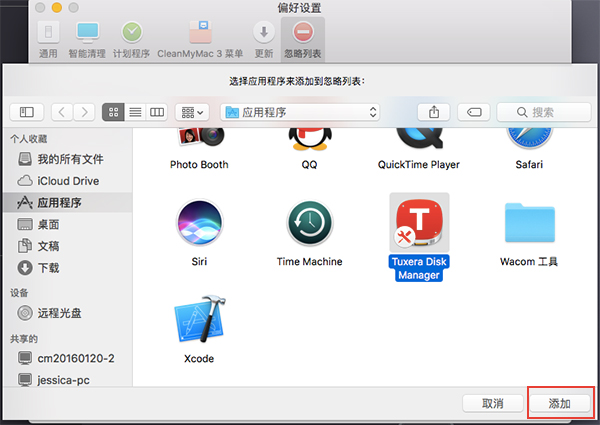
Task: Select Tuxera Disk Manager icon
Action: (419, 223)
